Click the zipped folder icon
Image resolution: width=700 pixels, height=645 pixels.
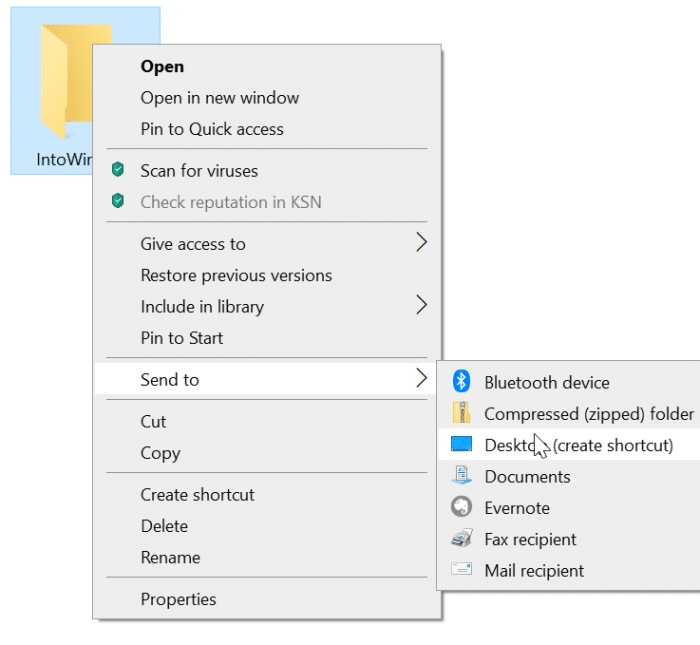point(461,413)
